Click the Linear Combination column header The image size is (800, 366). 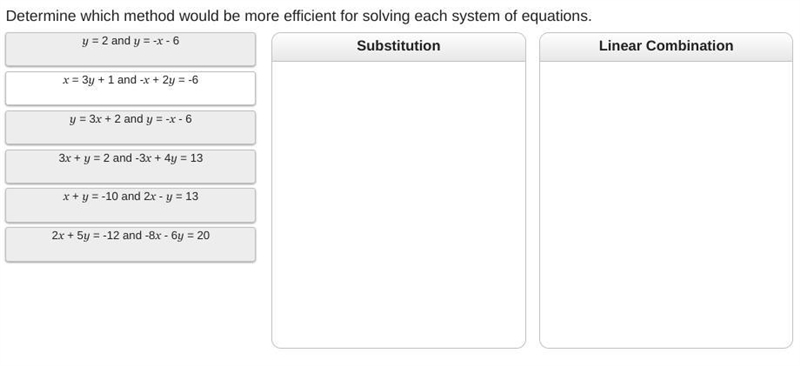(x=666, y=47)
